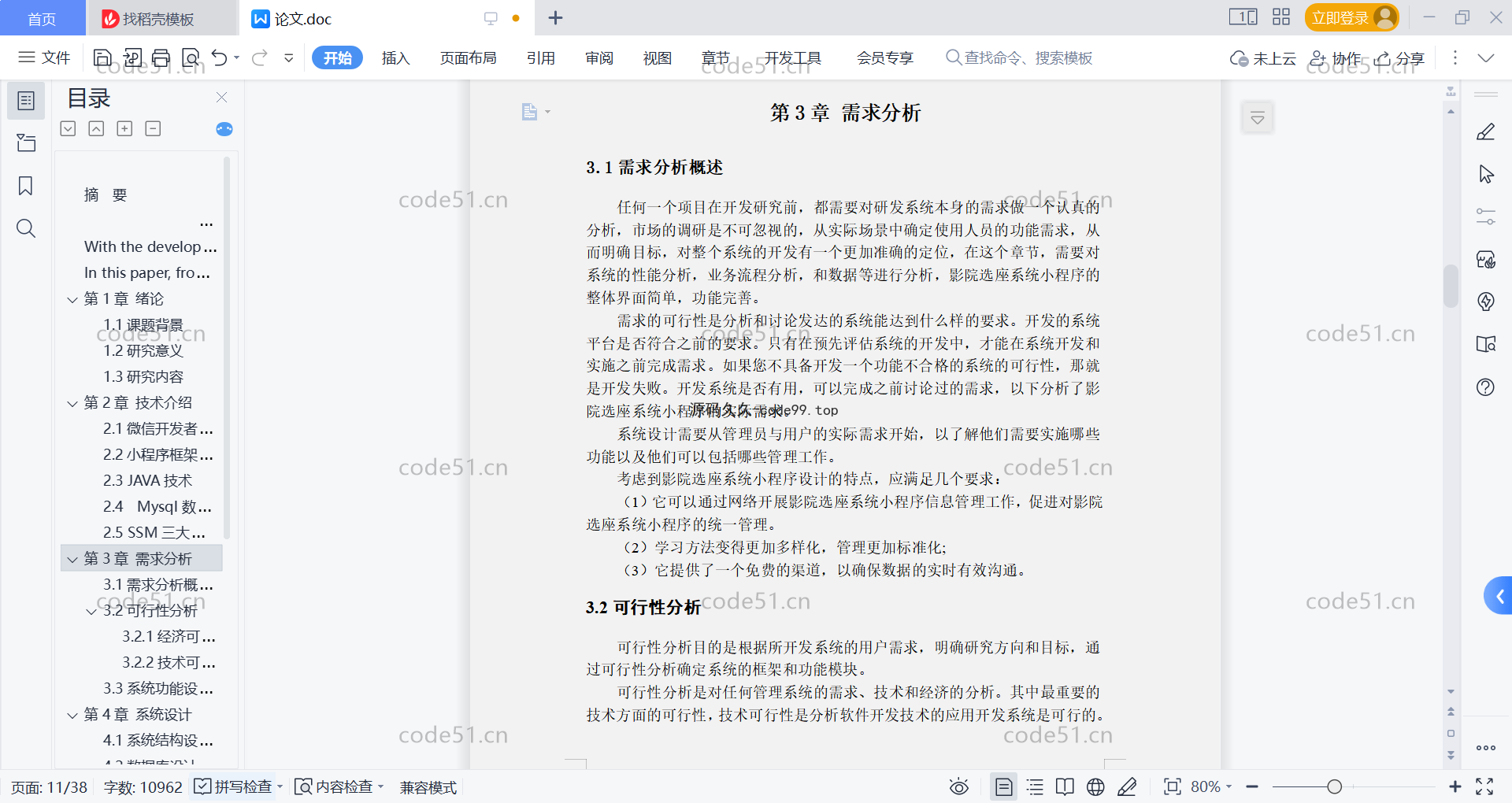The height and width of the screenshot is (803, 1512).
Task: Expand blue side panel arrow at right edge
Action: (1499, 596)
